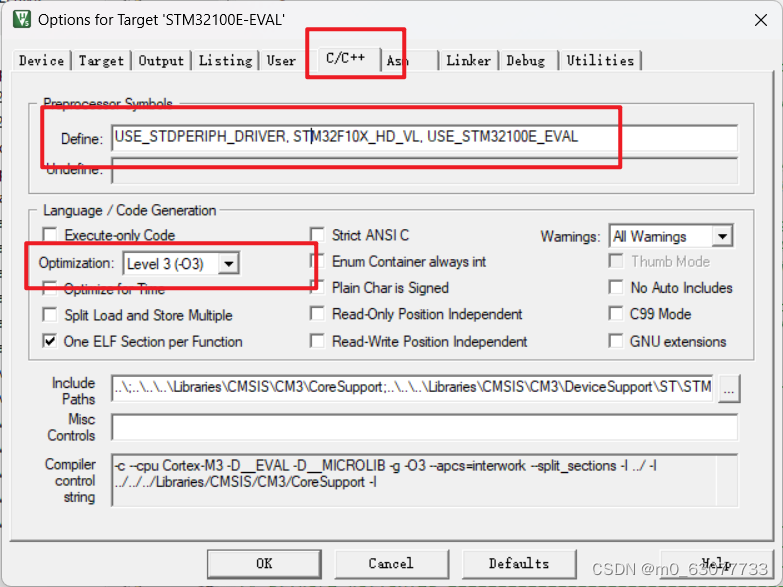The height and width of the screenshot is (587, 783).
Task: Click the Misc Controls input field
Action: pyautogui.click(x=424, y=427)
